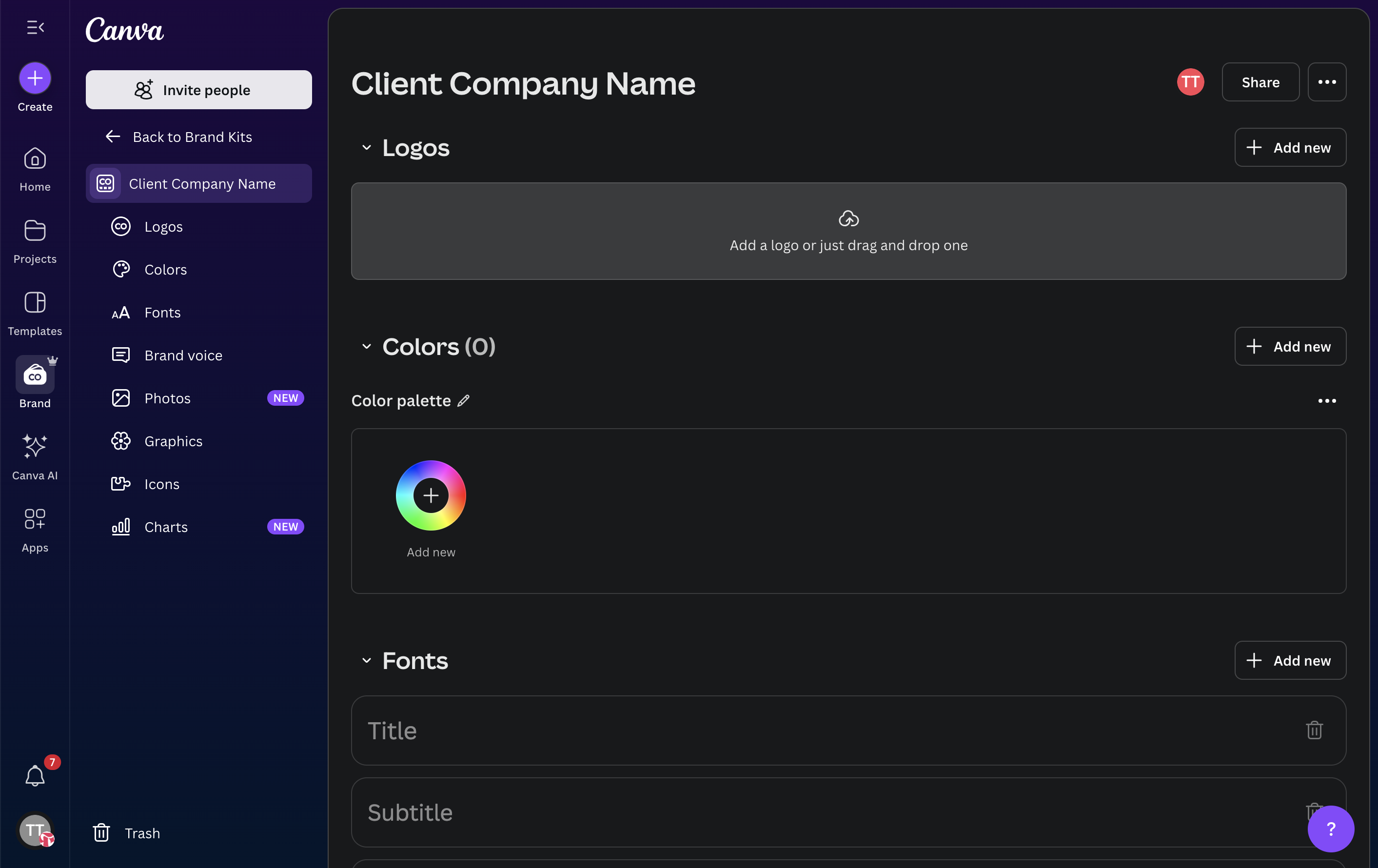Add new logo via Logos button
The width and height of the screenshot is (1378, 868).
[x=1290, y=147]
